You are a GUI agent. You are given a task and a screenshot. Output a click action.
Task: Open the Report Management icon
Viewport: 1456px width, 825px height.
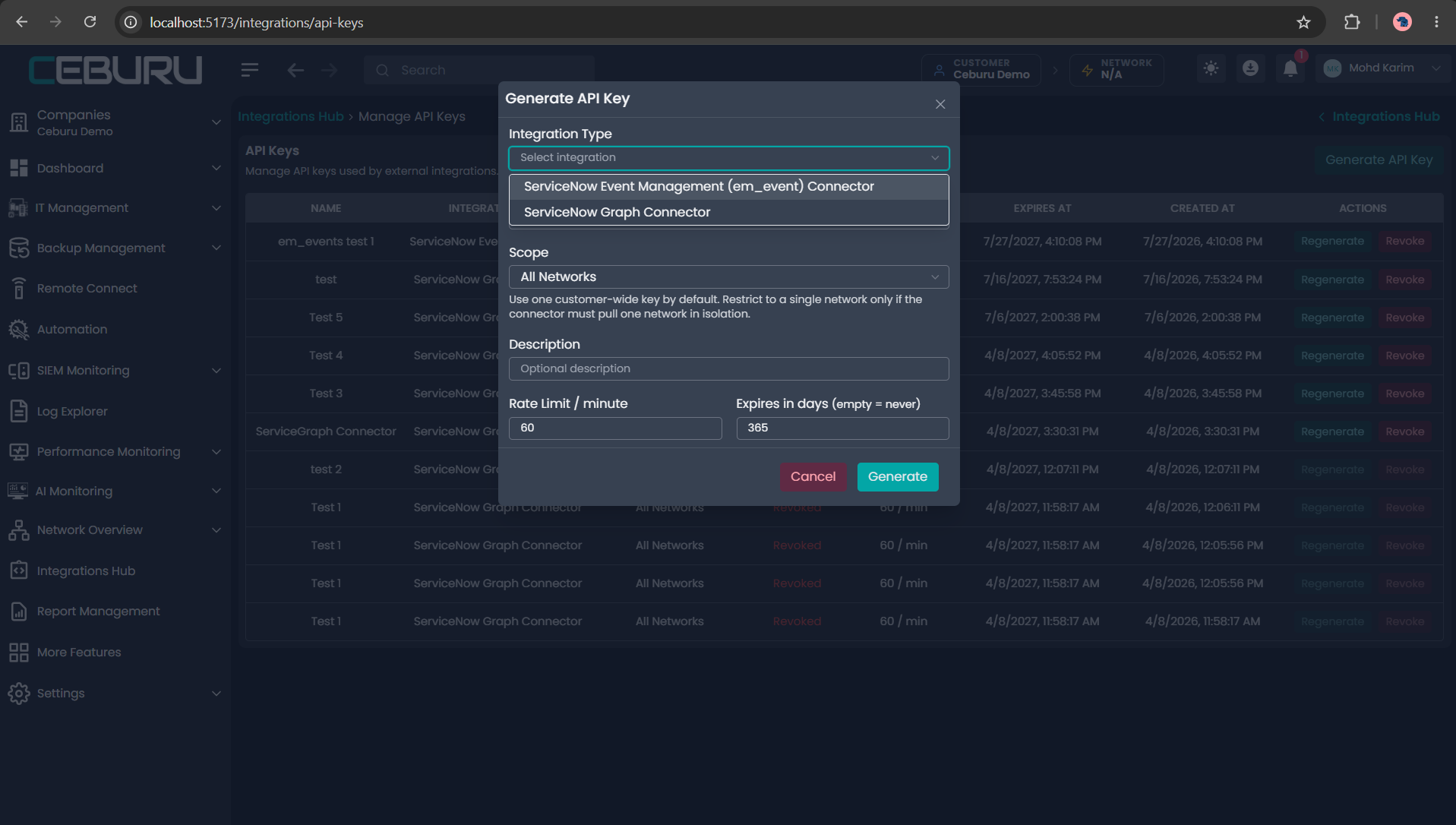point(19,612)
